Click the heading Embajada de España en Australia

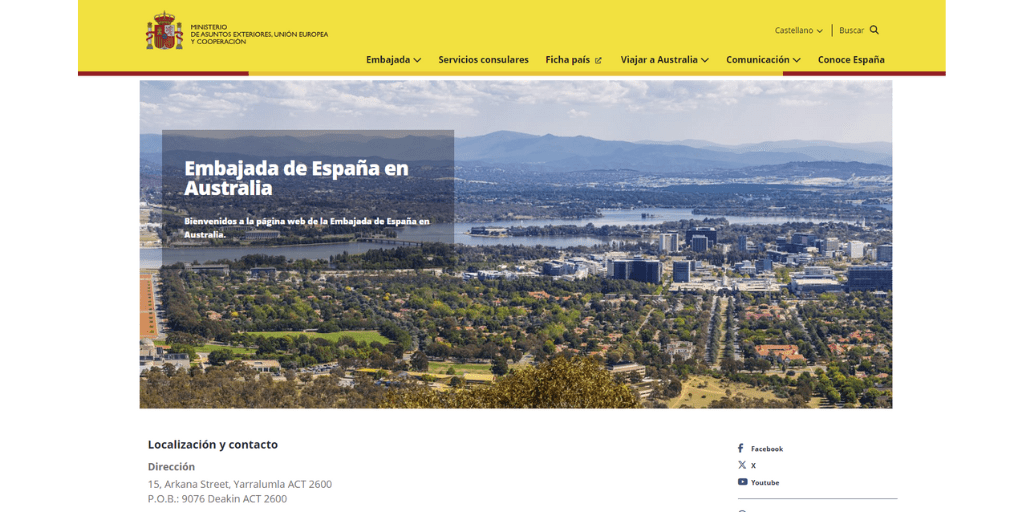click(x=296, y=178)
